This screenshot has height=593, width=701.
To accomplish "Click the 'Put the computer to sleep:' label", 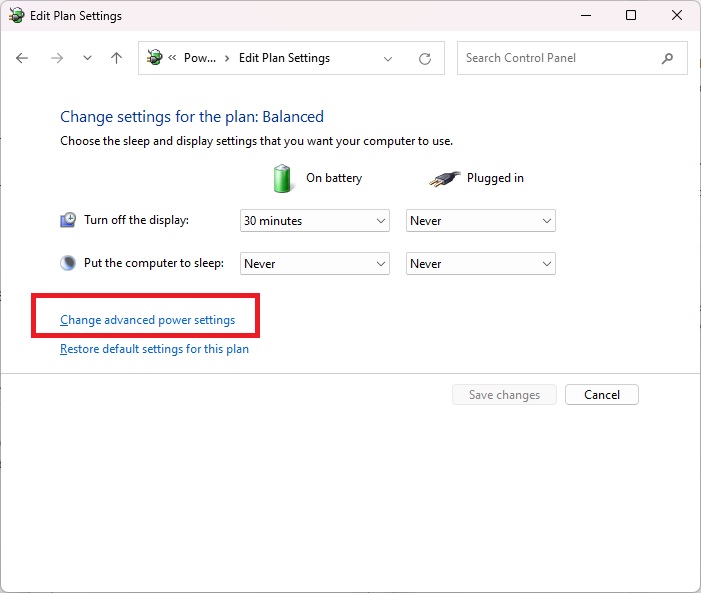I will click(154, 263).
